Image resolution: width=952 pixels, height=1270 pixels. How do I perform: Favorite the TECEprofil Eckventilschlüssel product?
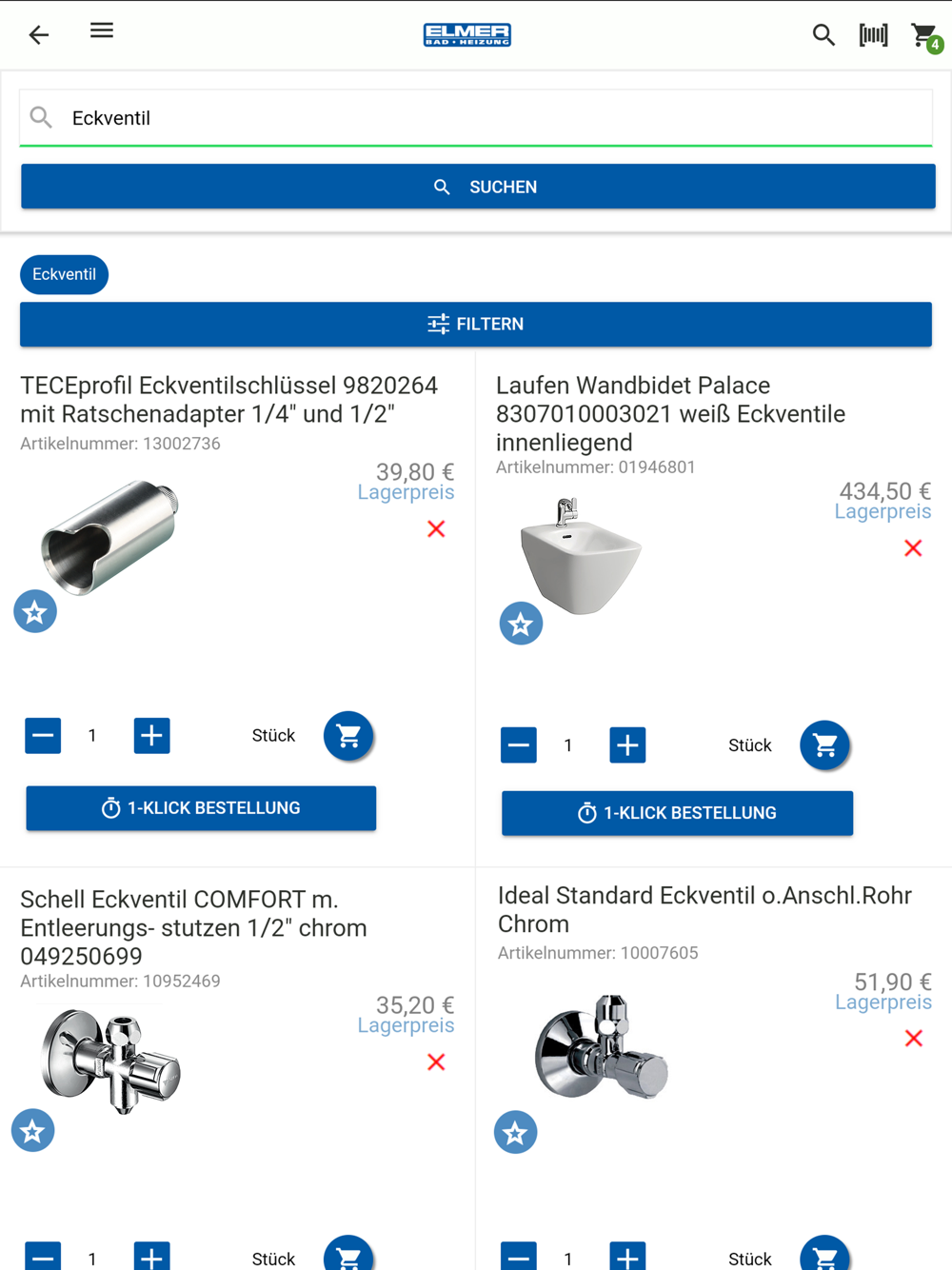pos(35,612)
